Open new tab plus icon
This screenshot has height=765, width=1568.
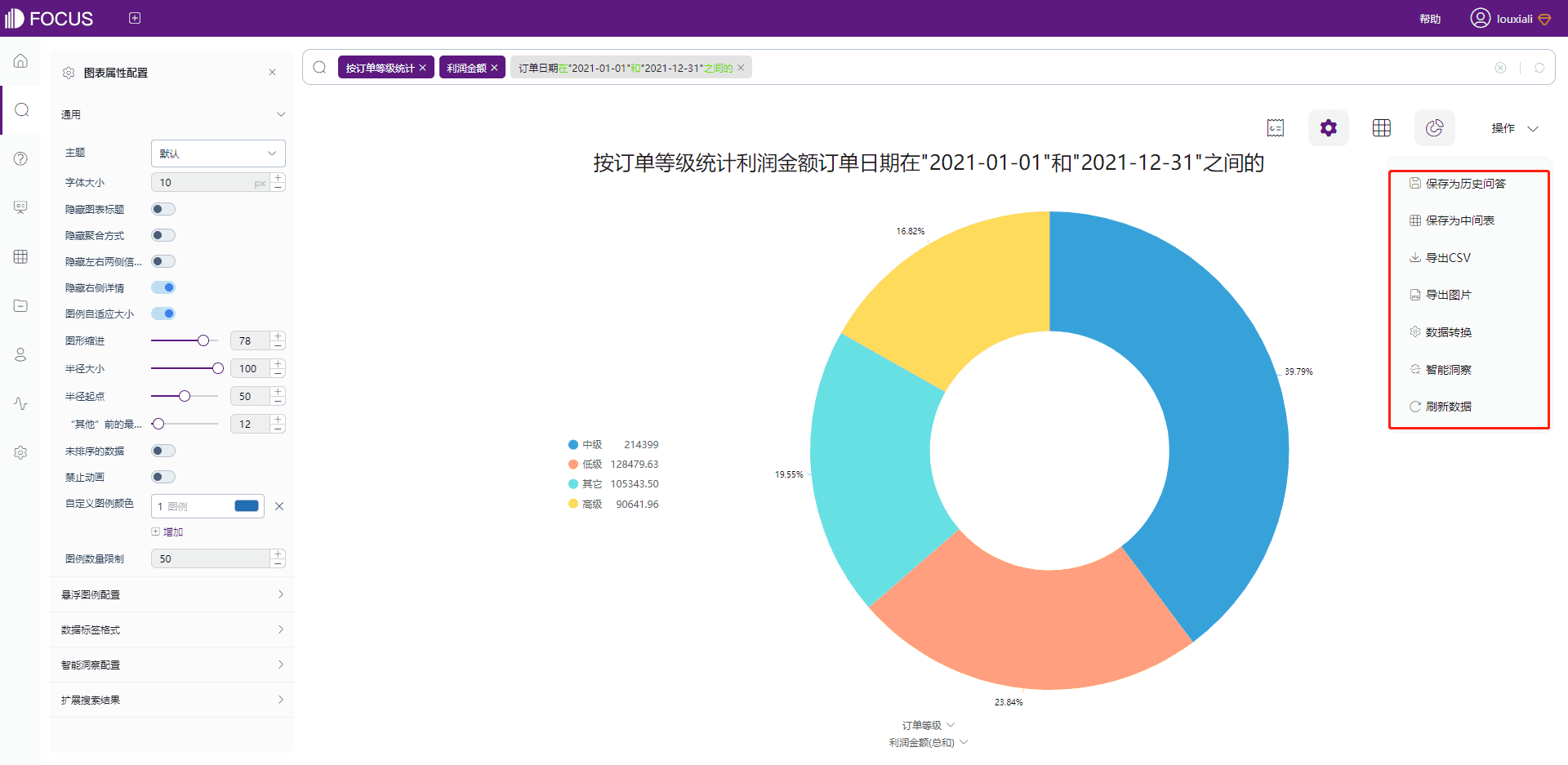[x=135, y=18]
